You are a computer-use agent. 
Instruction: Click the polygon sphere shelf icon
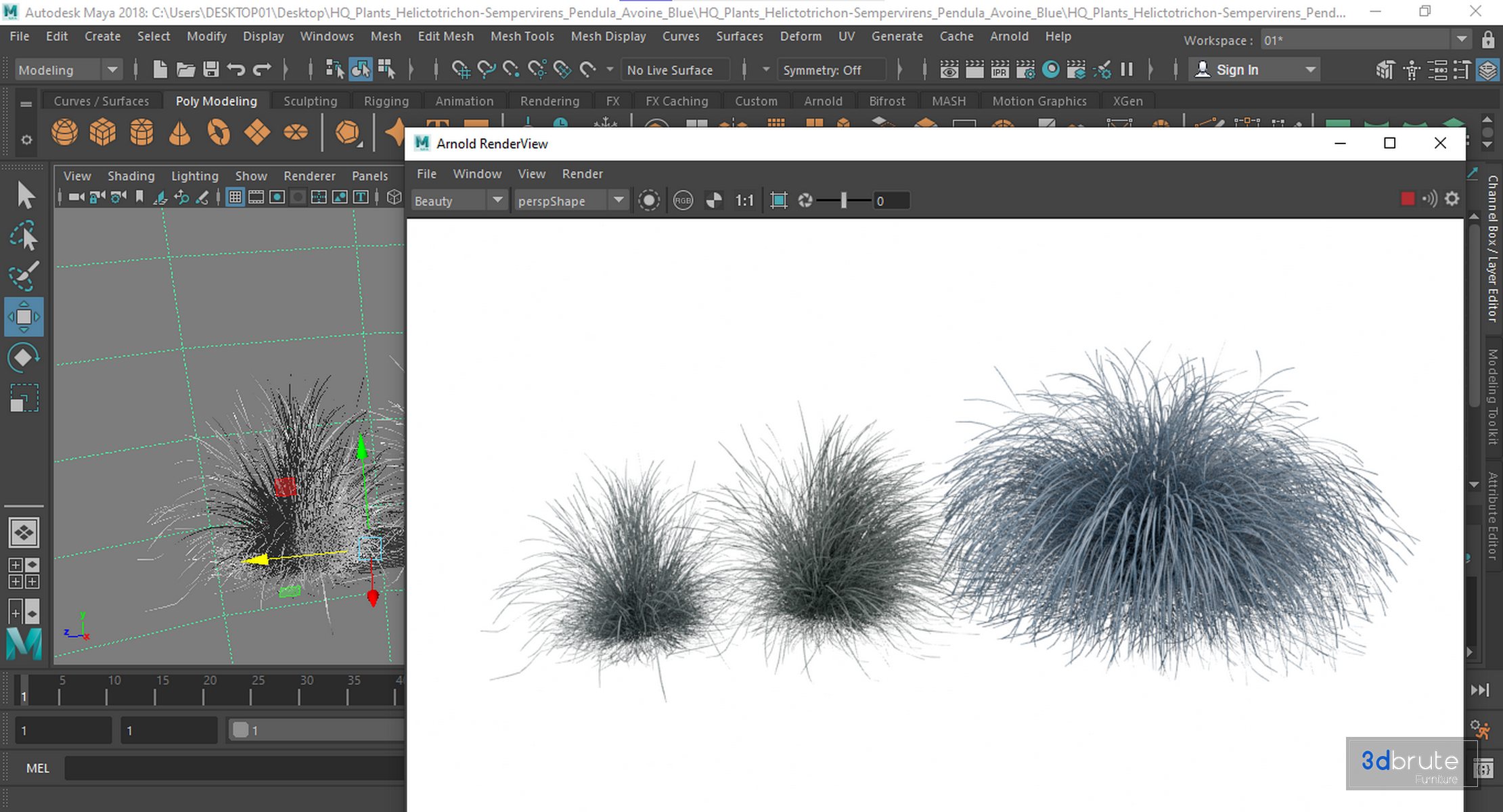coord(64,133)
